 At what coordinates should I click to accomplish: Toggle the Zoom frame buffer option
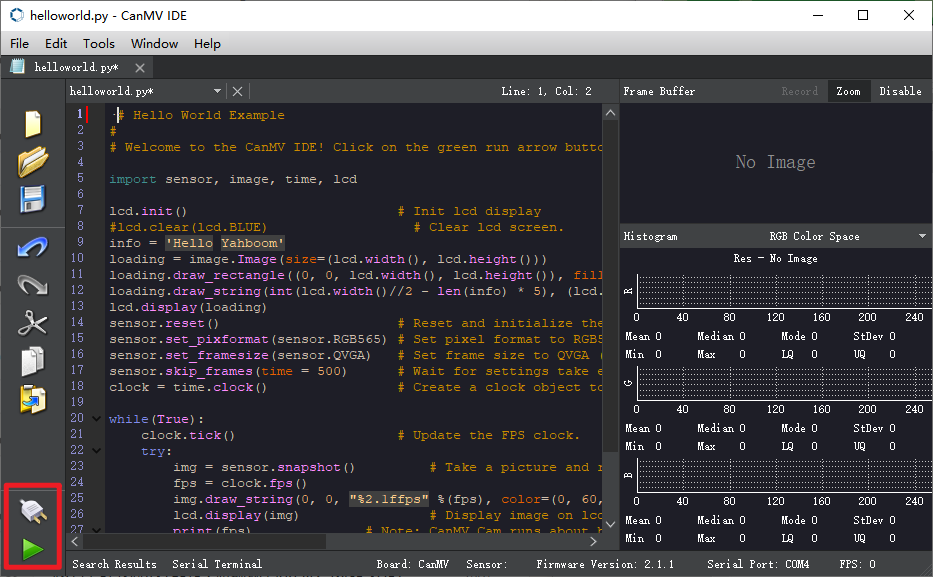click(848, 91)
